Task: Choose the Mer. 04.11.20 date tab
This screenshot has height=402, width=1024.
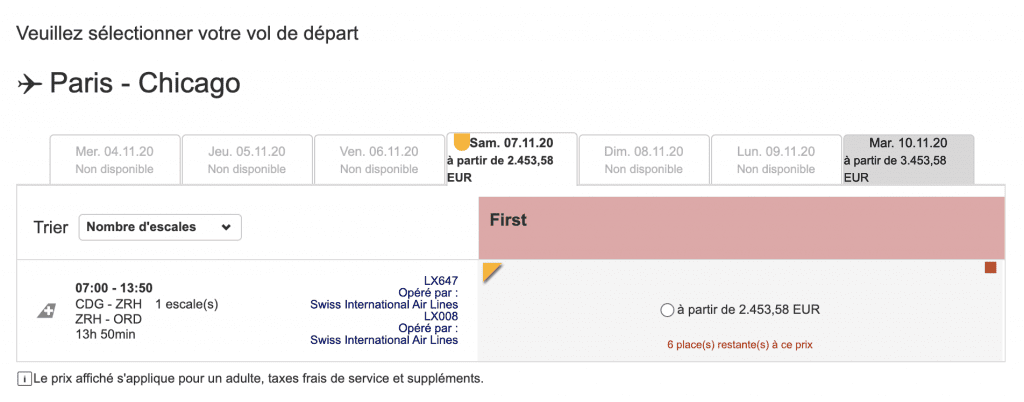Action: [x=114, y=160]
